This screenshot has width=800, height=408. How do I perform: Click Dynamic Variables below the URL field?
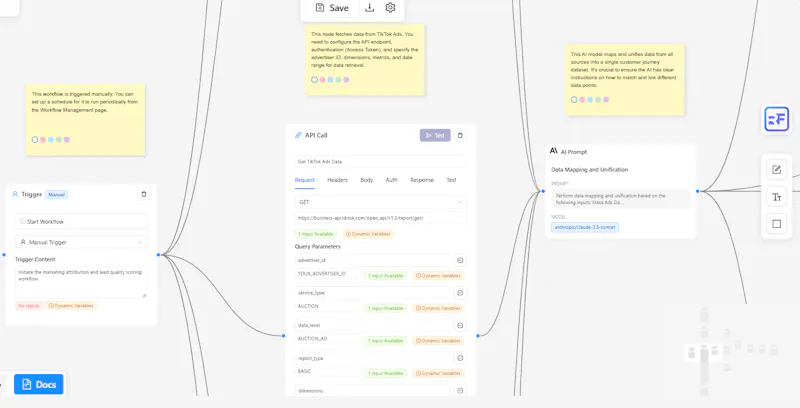(x=368, y=234)
